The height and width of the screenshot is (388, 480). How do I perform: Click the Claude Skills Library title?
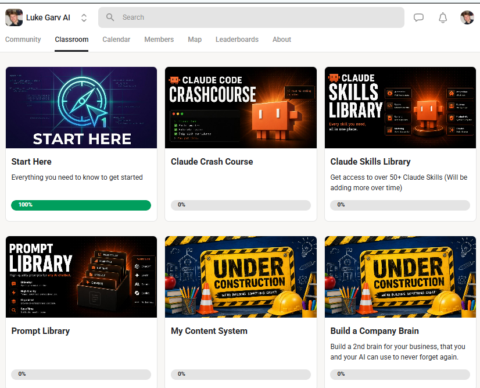(370, 162)
